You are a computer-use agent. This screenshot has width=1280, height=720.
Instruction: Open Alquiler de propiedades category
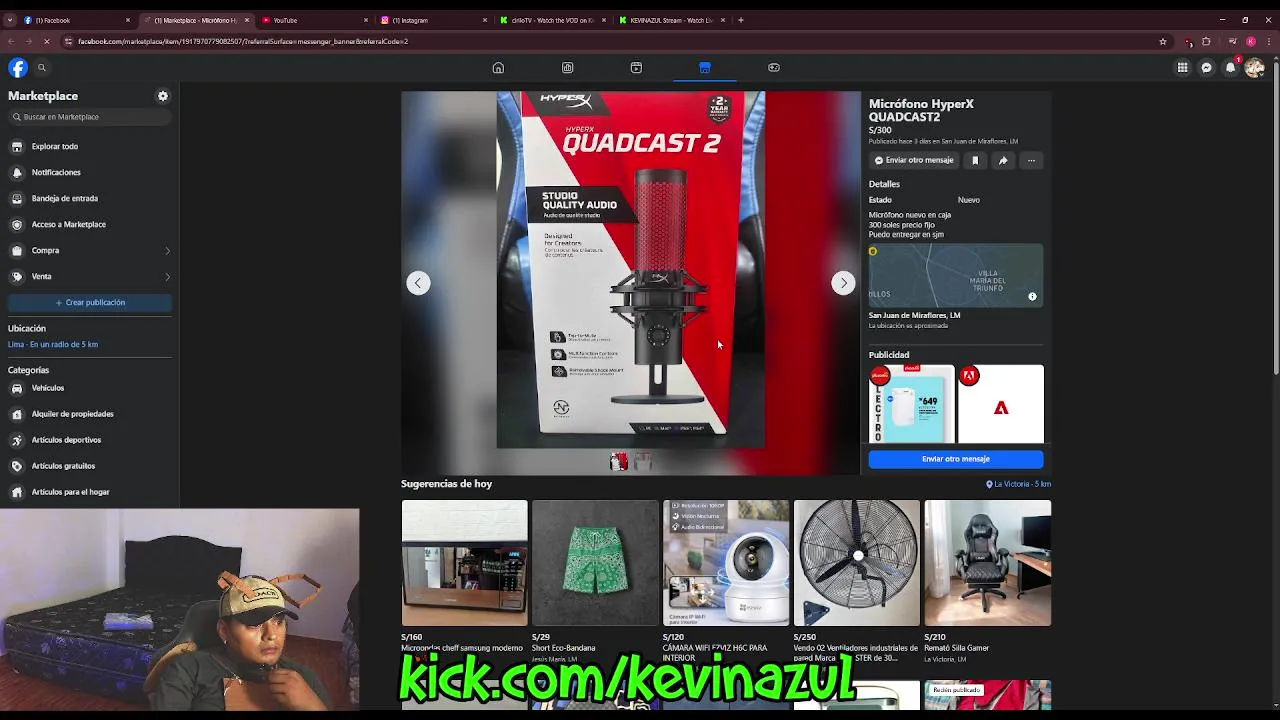[90, 414]
